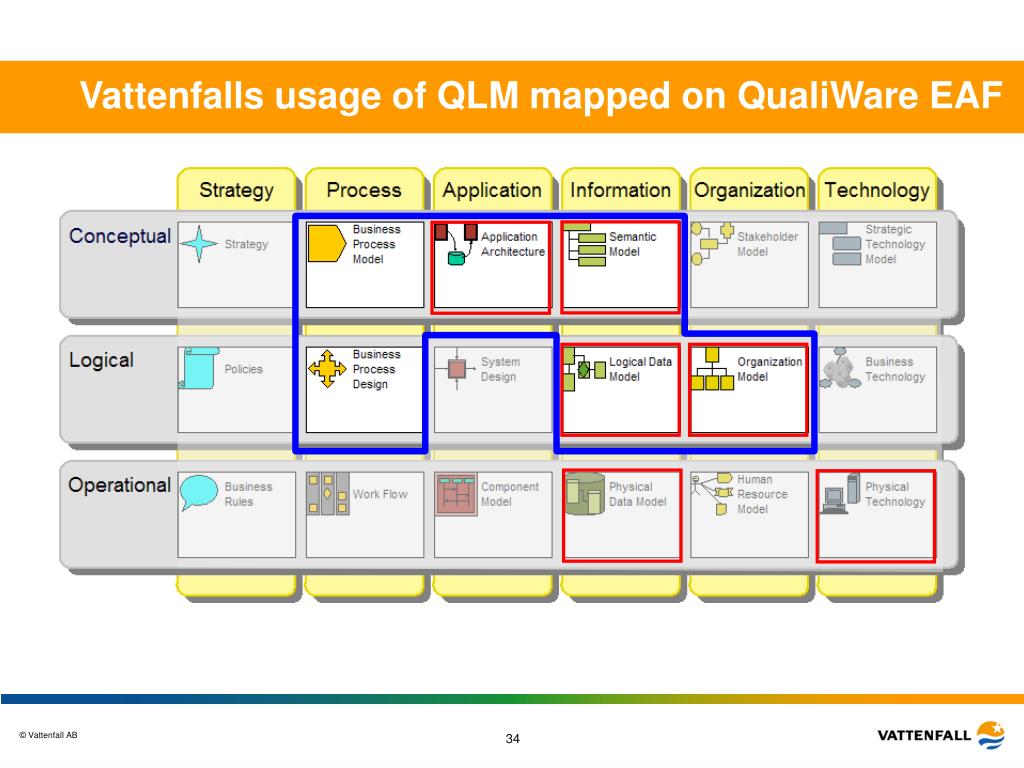The image size is (1024, 768).
Task: Click the System Design icon
Action: [456, 369]
